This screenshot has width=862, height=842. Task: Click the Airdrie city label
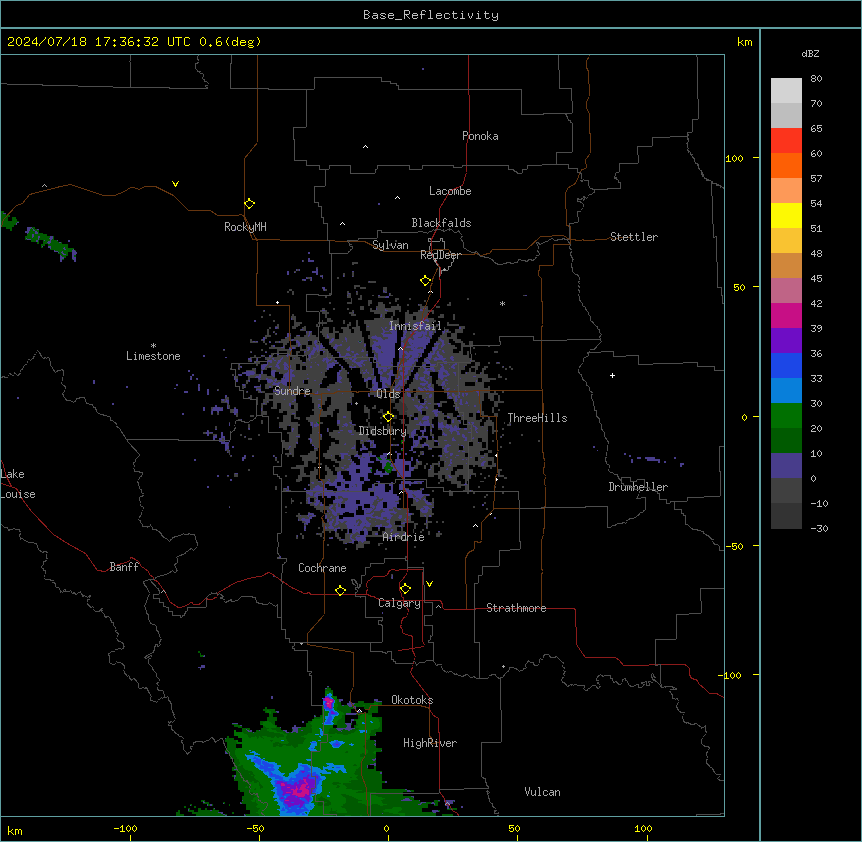[404, 537]
